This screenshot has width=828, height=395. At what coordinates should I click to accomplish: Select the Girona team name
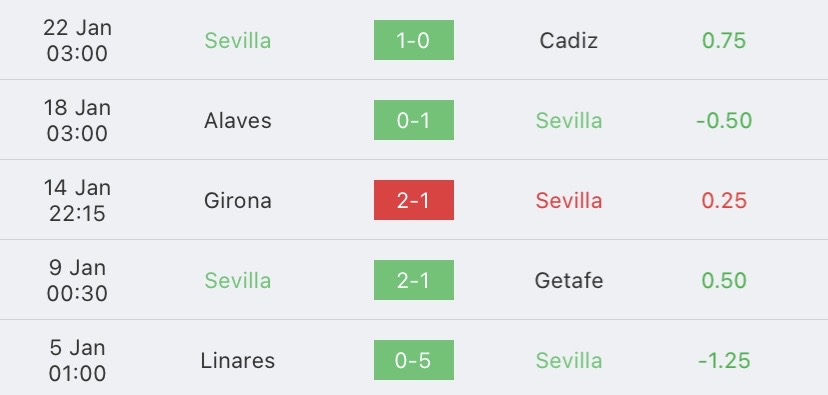tap(238, 201)
